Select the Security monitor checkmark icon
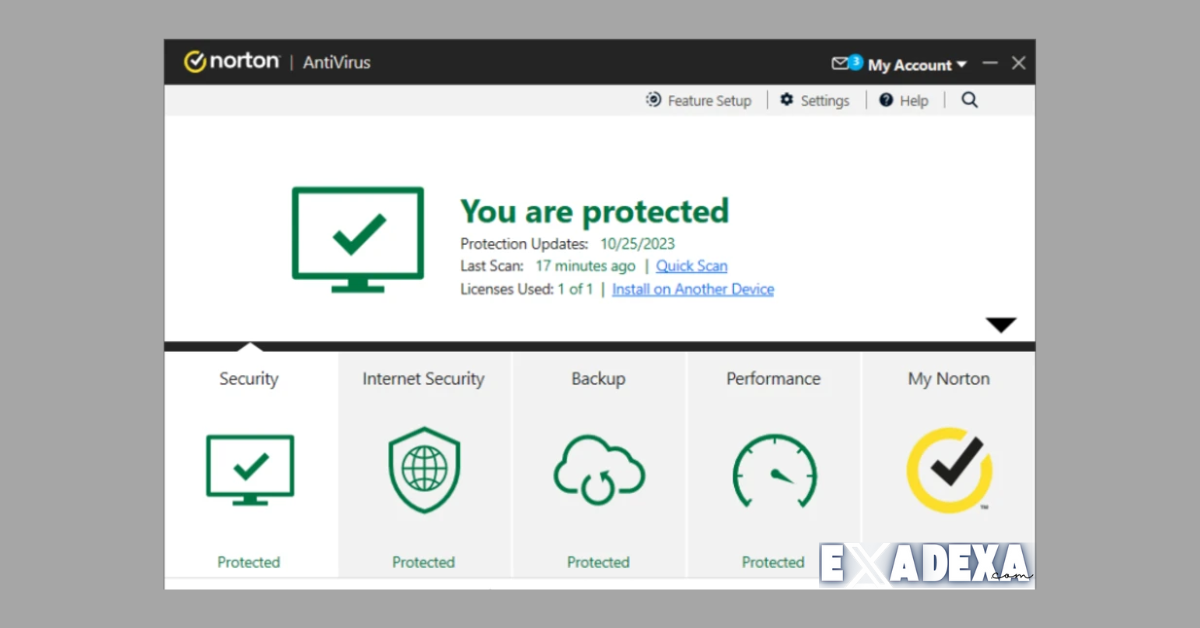The width and height of the screenshot is (1200, 628). pos(249,470)
